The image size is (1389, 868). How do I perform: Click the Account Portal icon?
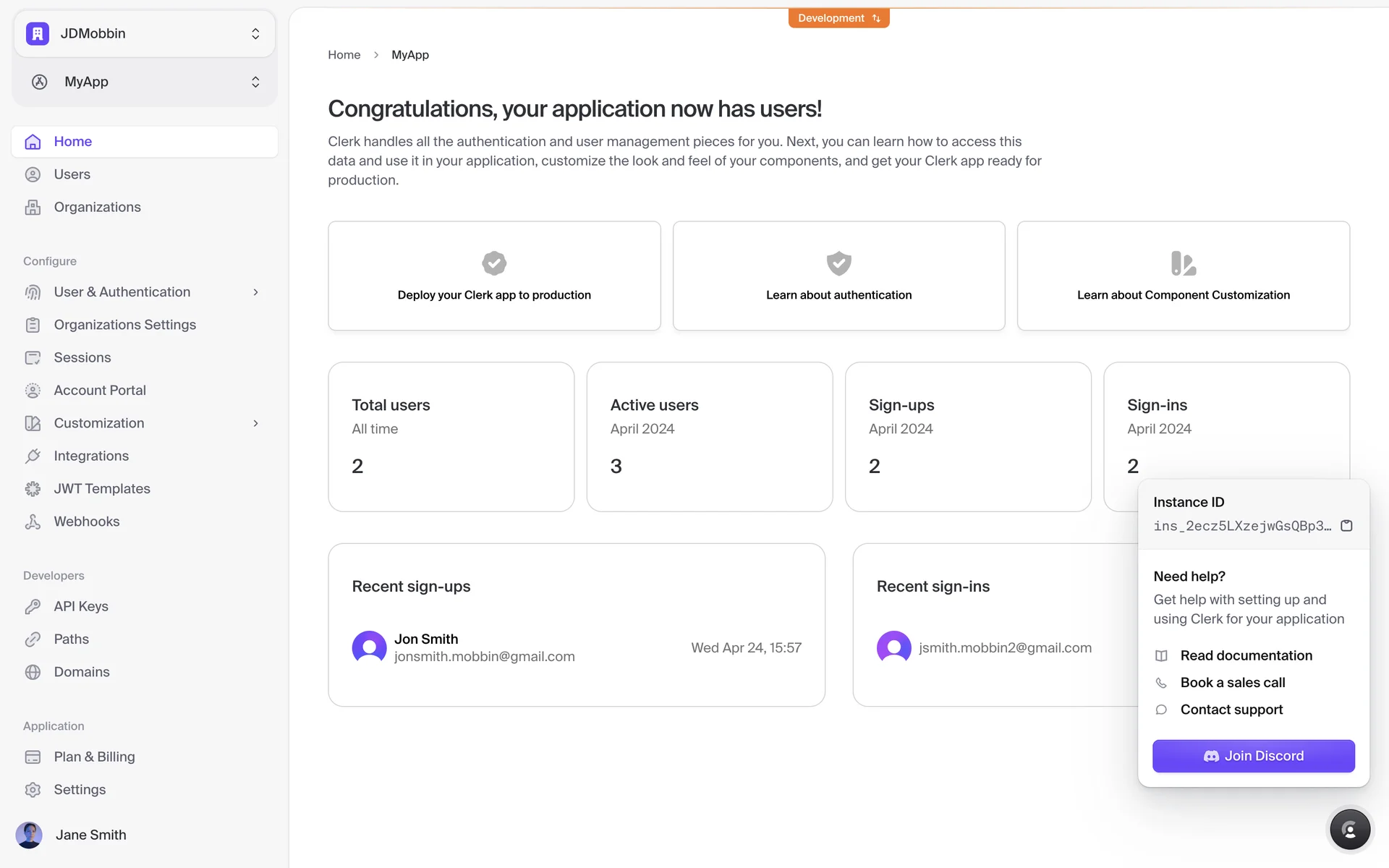coord(33,391)
